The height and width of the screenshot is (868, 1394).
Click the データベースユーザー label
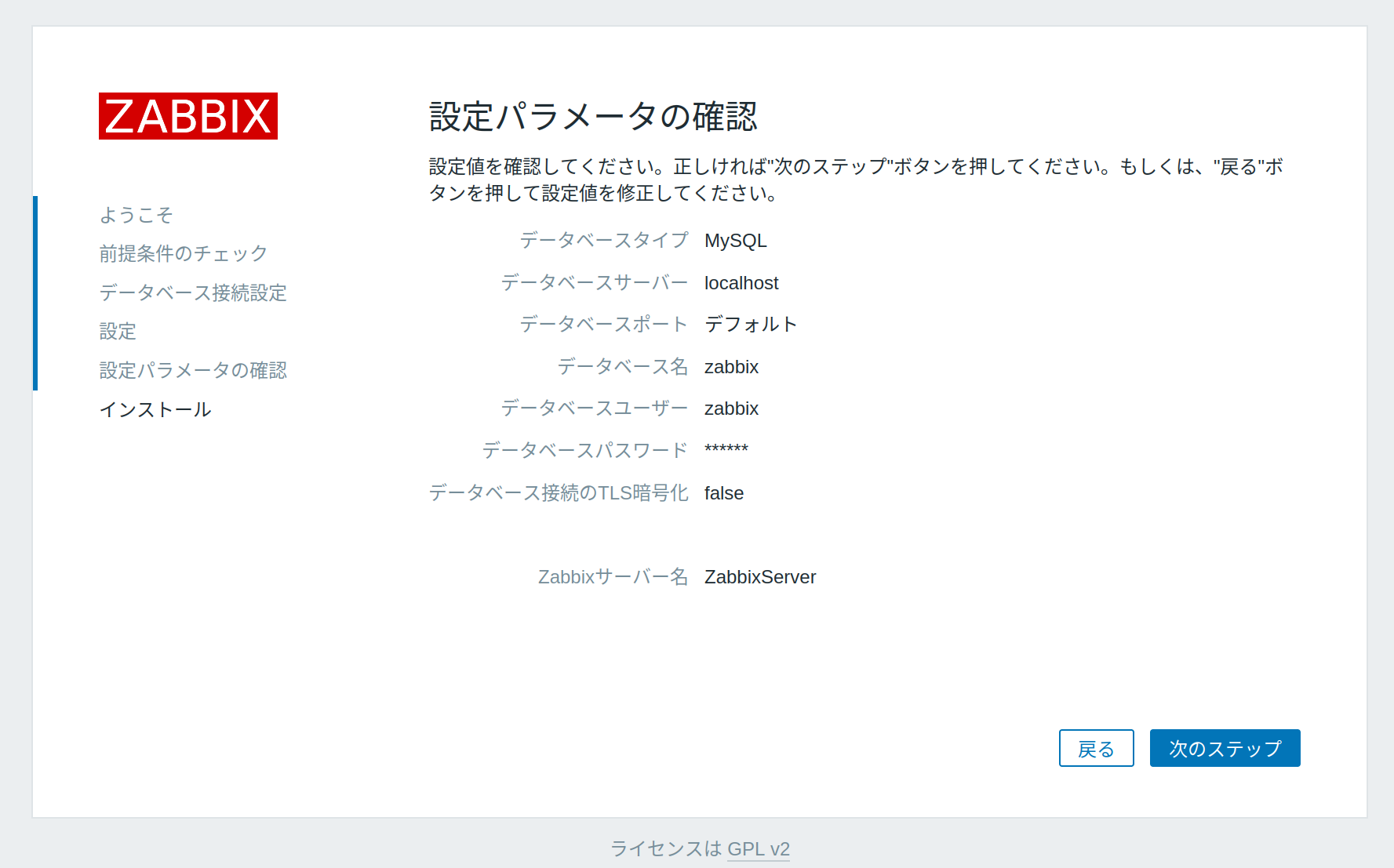point(595,409)
